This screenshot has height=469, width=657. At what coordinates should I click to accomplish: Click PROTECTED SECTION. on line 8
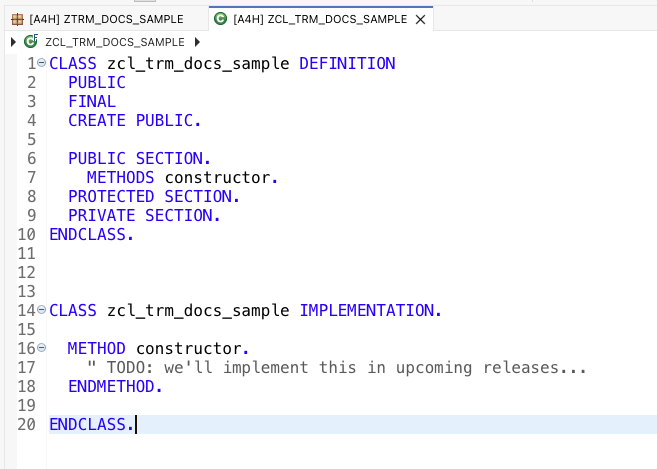(153, 197)
